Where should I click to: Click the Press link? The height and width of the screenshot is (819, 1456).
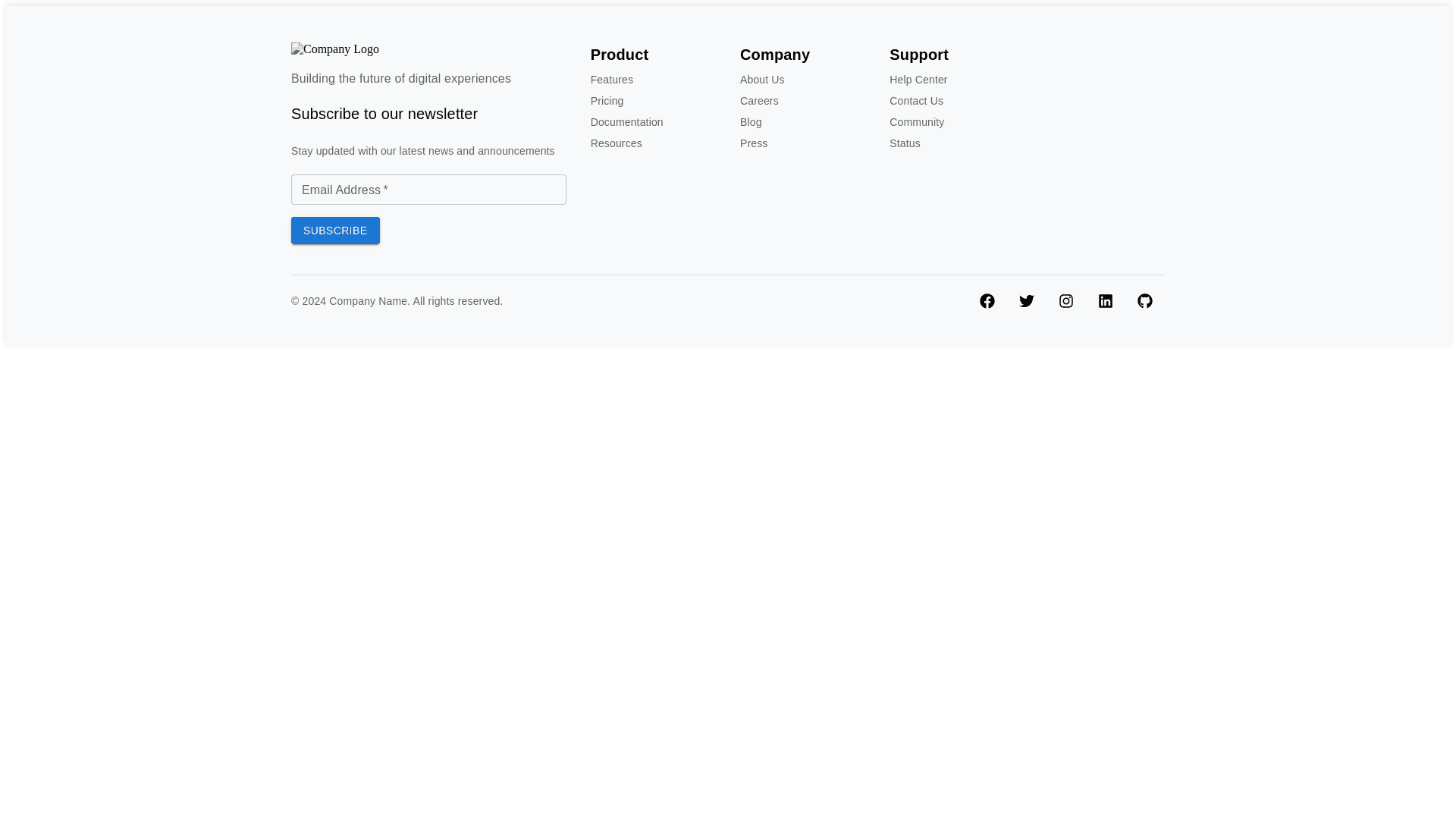tap(753, 143)
